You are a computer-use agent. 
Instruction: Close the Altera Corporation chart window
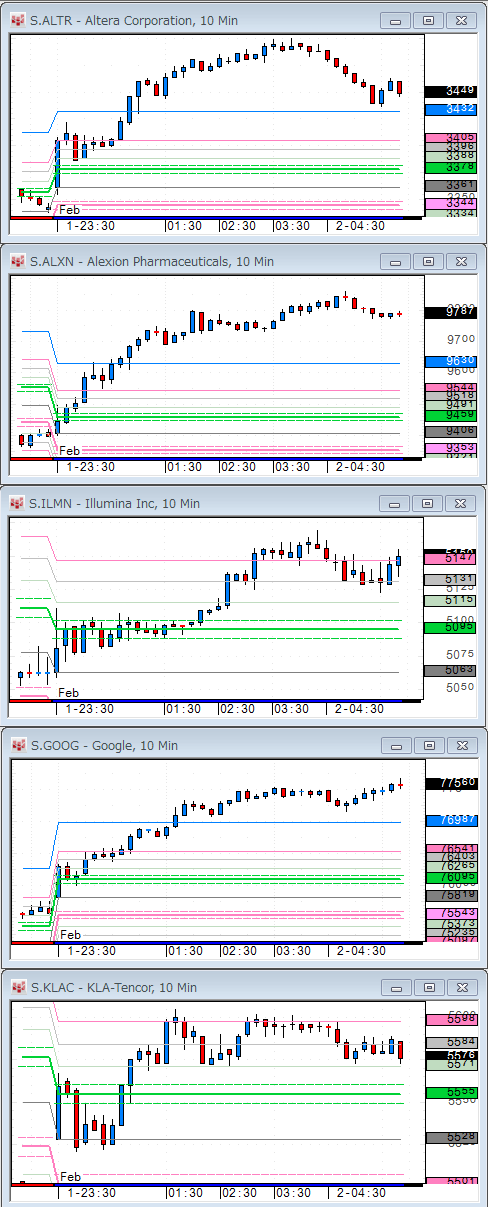[x=460, y=20]
